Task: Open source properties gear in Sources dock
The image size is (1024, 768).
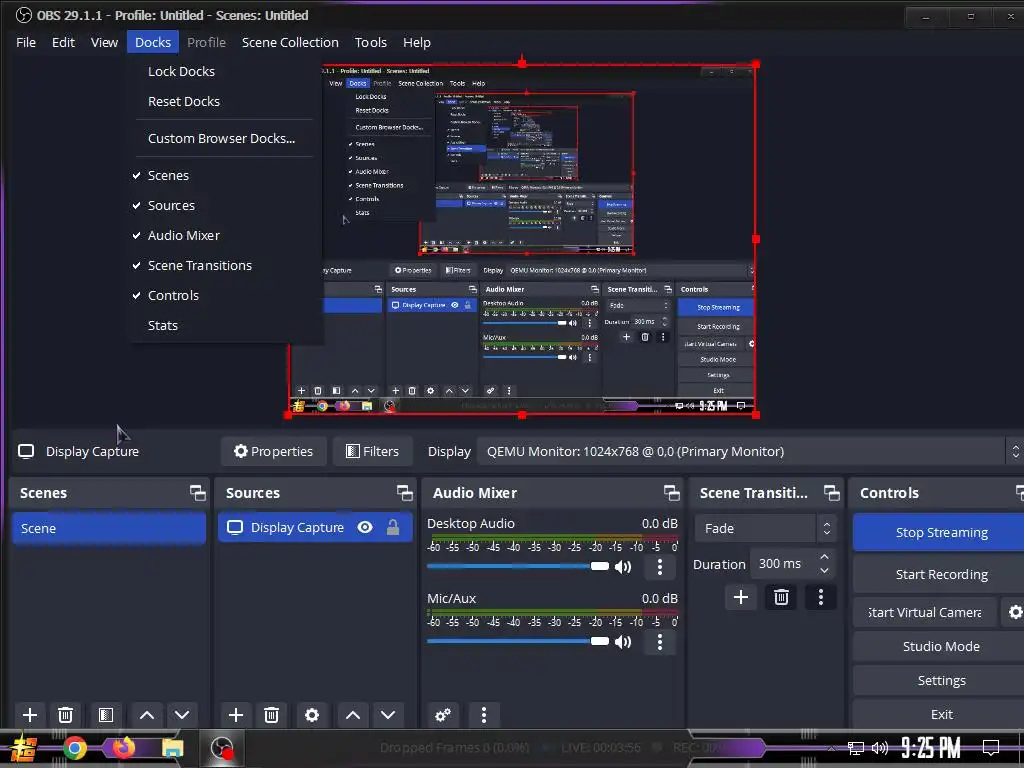Action: pyautogui.click(x=312, y=714)
